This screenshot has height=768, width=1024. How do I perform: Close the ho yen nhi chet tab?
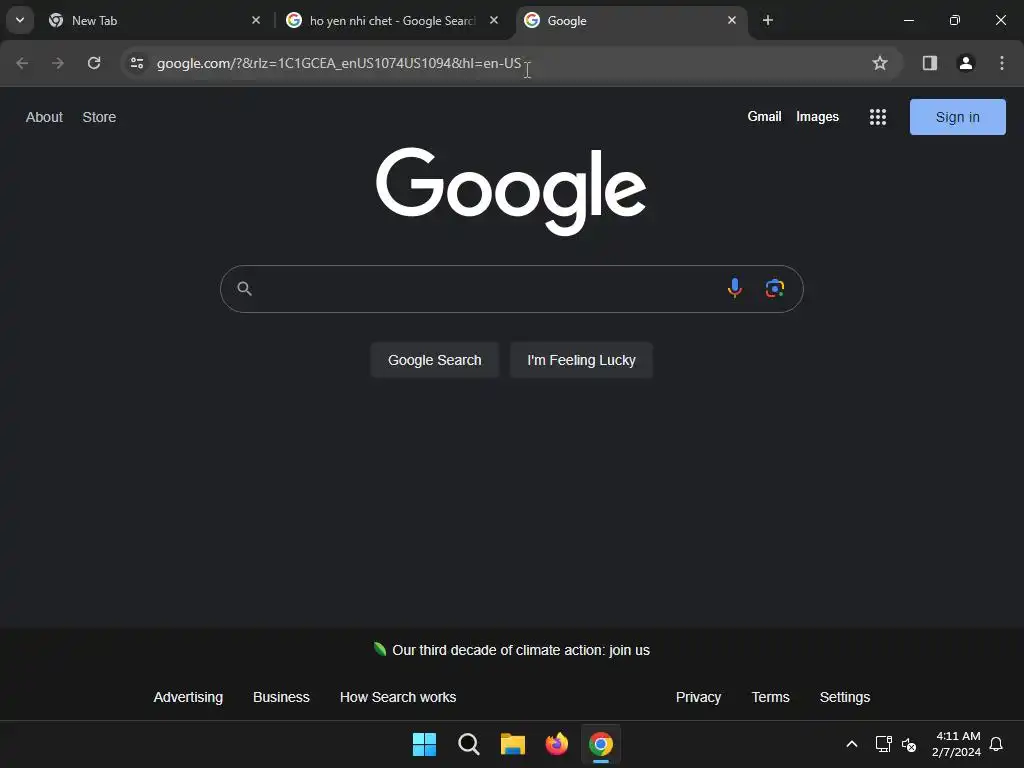[x=494, y=20]
